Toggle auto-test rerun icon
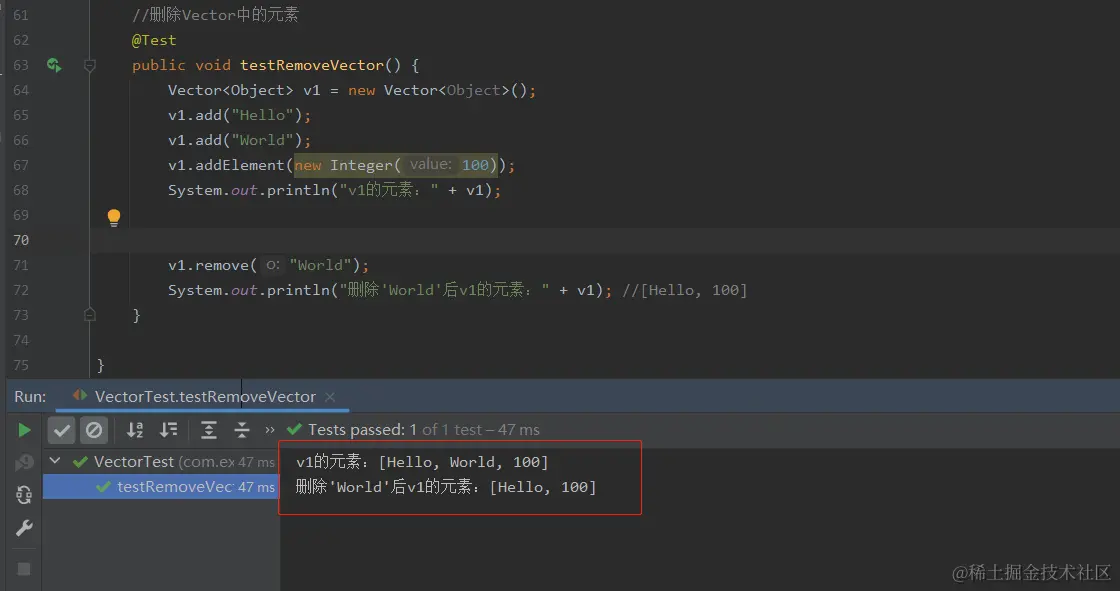 [x=24, y=495]
